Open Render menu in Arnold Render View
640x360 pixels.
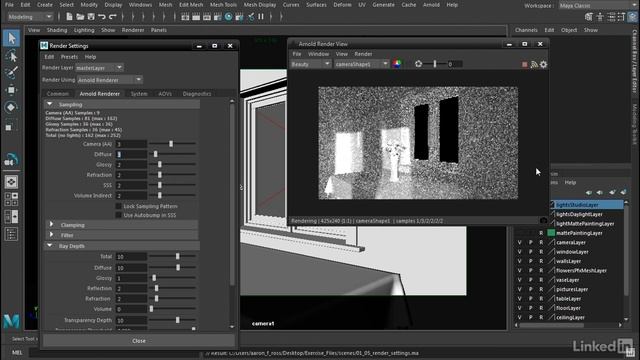coord(363,54)
